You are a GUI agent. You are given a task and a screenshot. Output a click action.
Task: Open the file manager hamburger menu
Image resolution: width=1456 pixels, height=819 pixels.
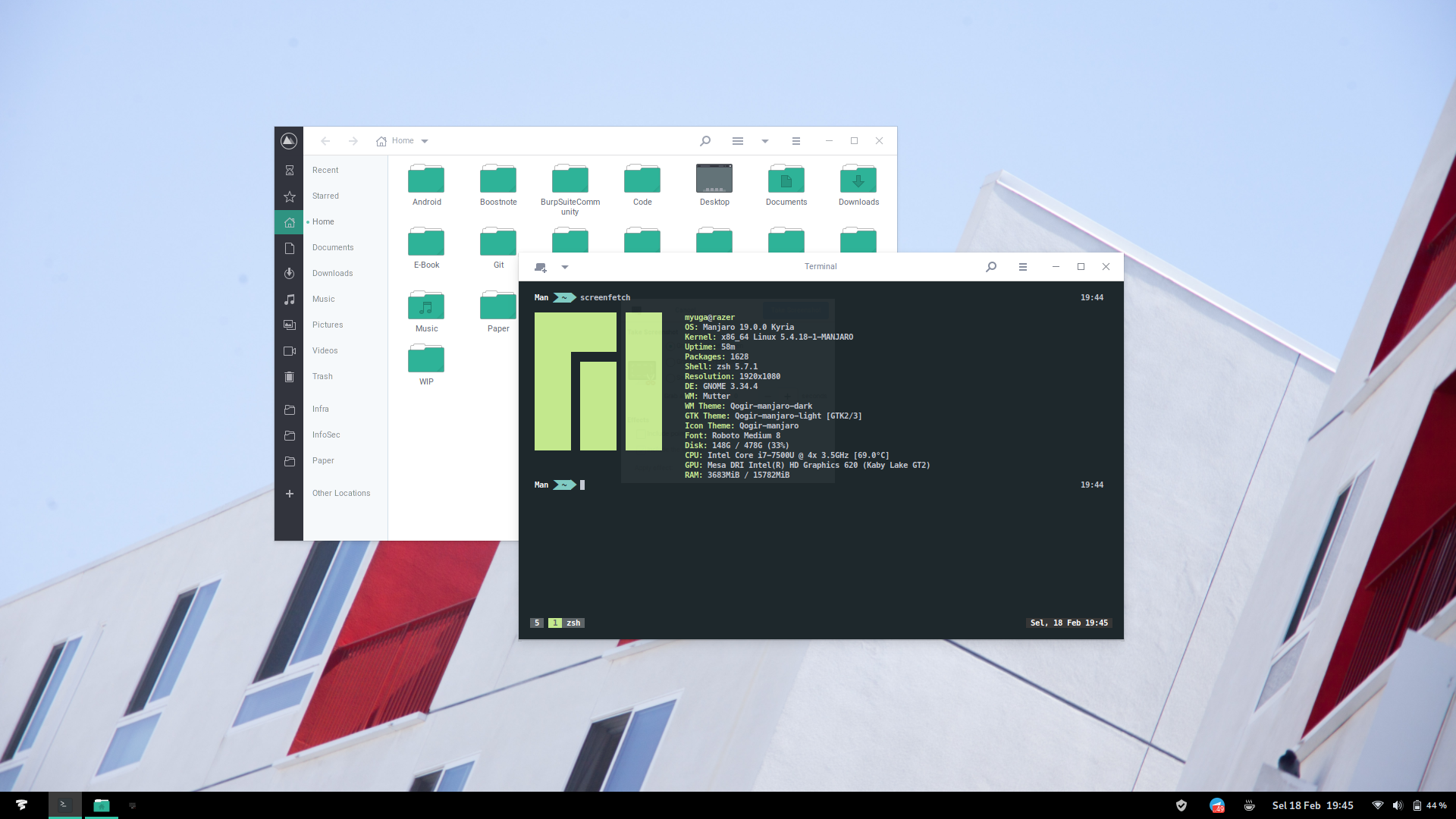(x=795, y=141)
